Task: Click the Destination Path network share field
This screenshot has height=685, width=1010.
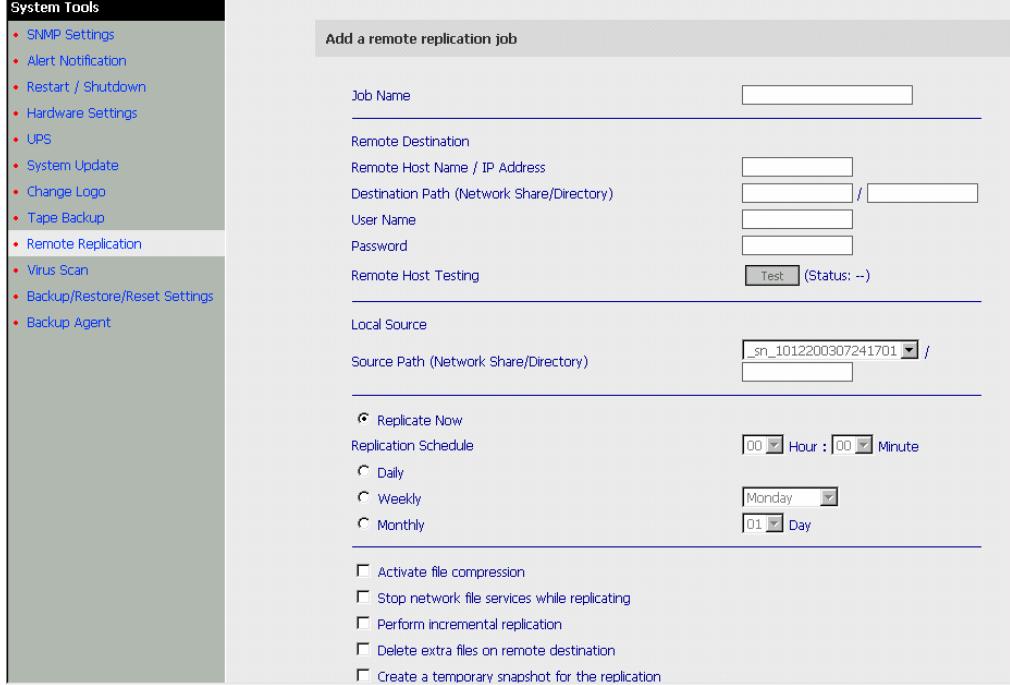Action: (x=797, y=193)
